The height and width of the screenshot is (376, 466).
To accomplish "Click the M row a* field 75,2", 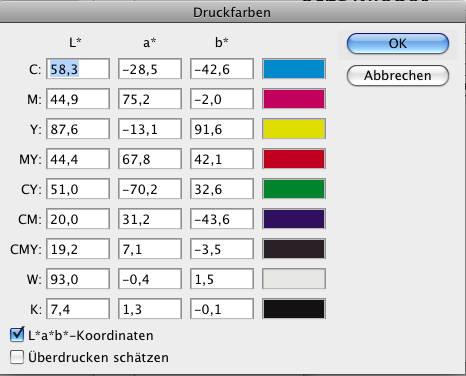I will click(150, 99).
